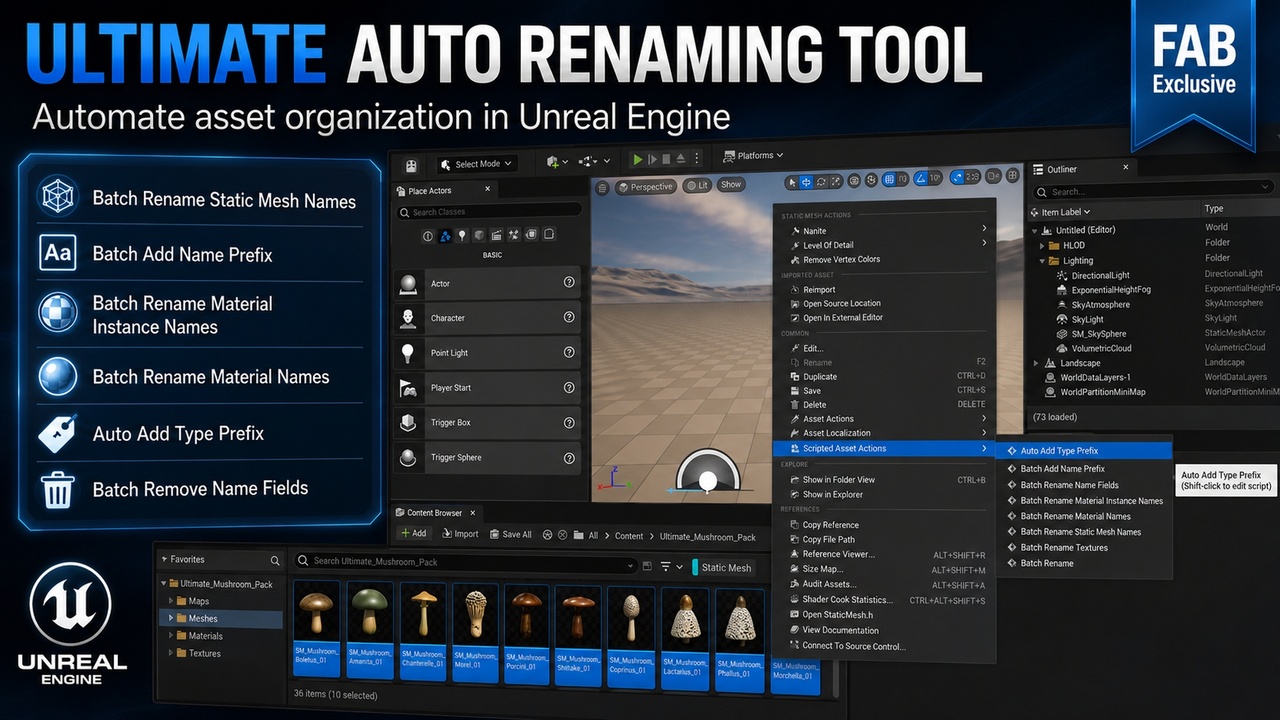The height and width of the screenshot is (720, 1280).
Task: Click the Content breadcrumb path link
Action: 629,536
